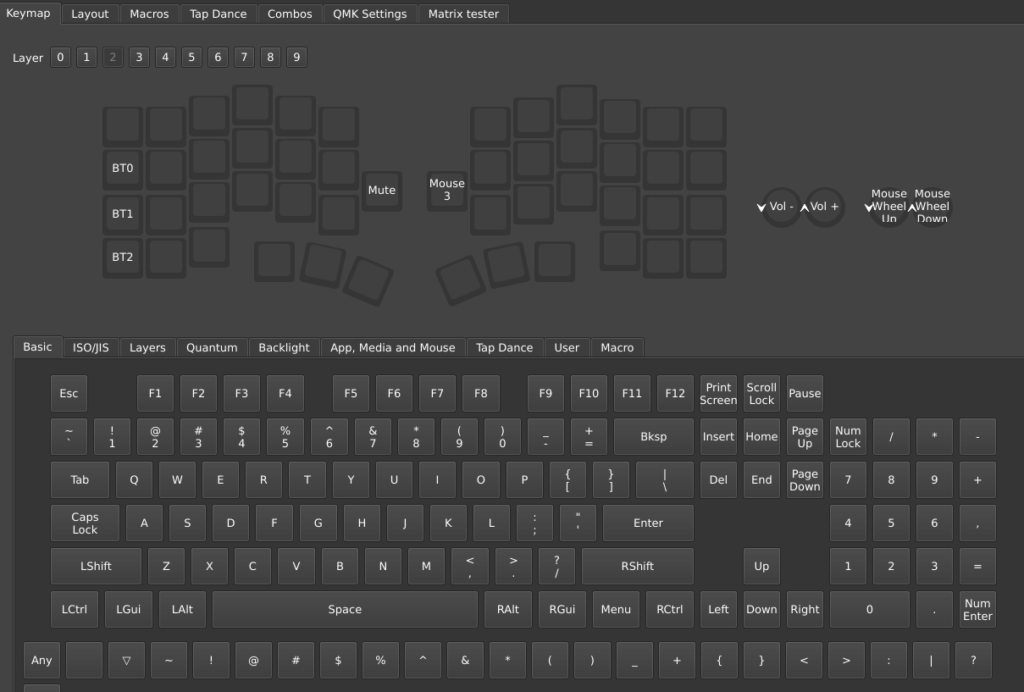
Task: Assign the Space keycode
Action: [345, 609]
